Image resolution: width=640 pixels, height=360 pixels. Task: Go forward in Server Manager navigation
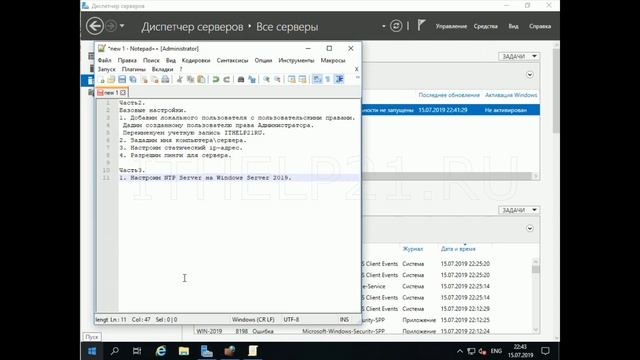[111, 26]
